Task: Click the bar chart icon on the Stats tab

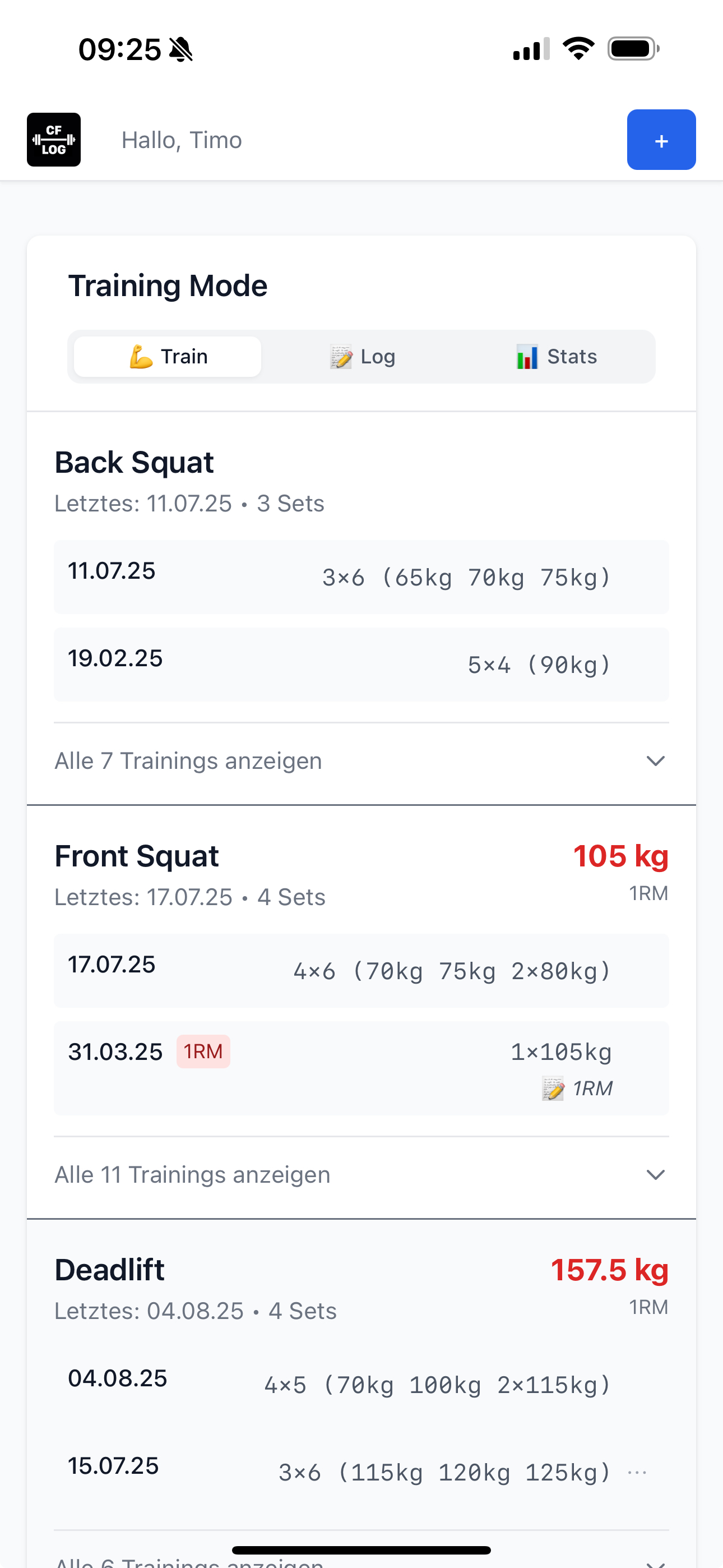Action: click(x=527, y=356)
